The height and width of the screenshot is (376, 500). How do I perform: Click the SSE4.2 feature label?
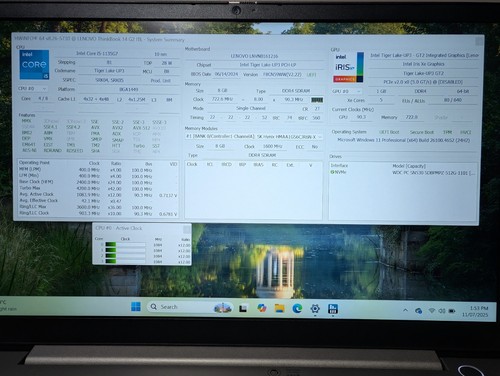click(x=73, y=127)
